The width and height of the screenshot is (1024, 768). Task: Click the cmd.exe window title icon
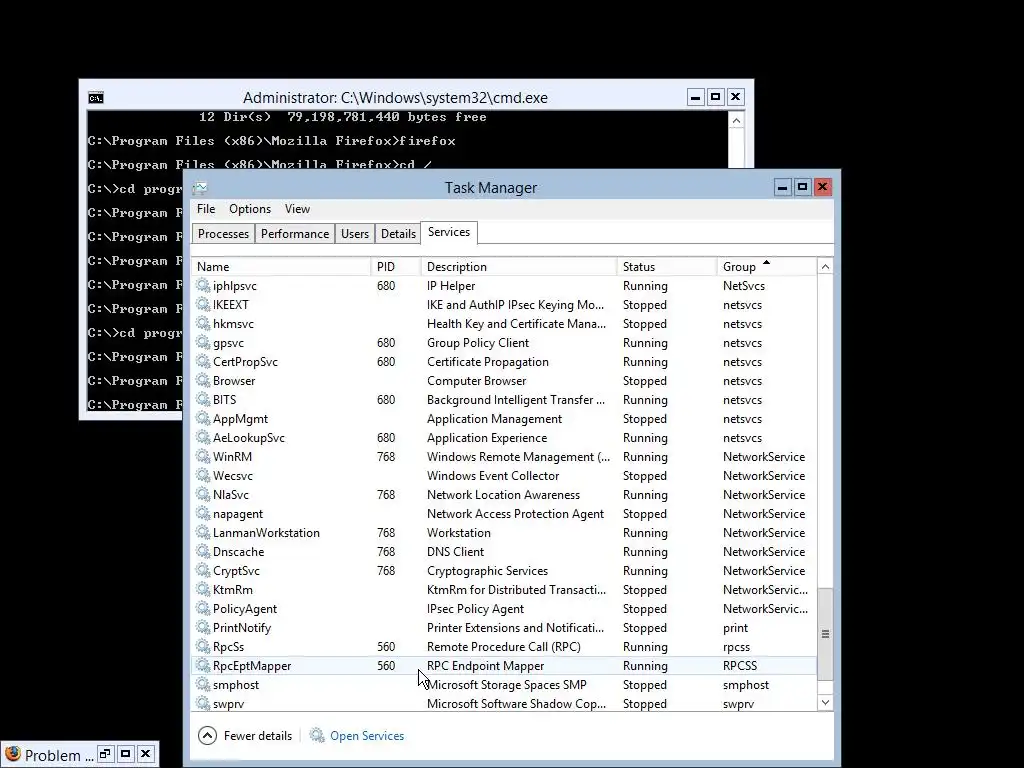tap(96, 98)
